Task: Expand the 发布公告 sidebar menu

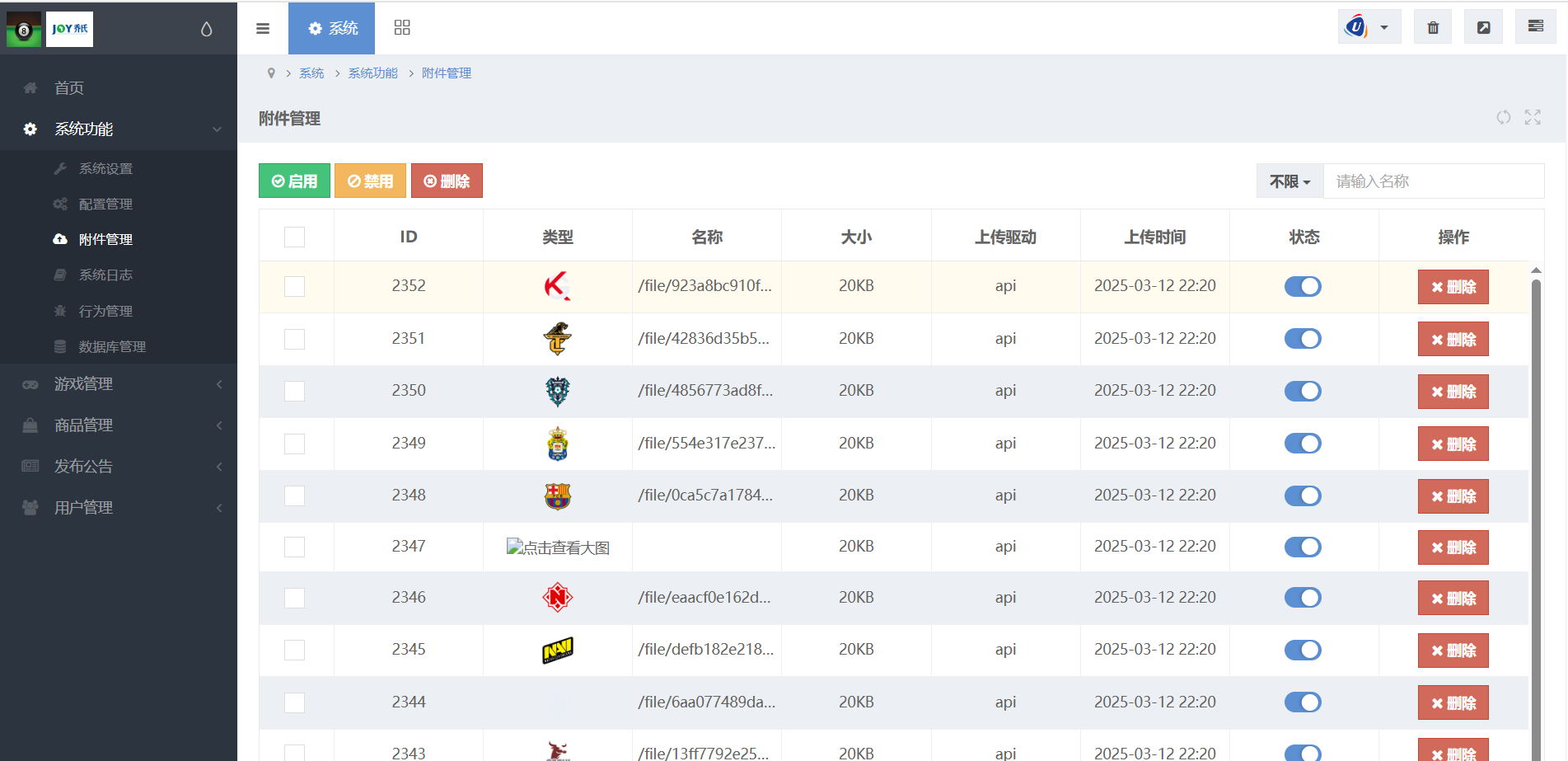Action: (x=119, y=467)
